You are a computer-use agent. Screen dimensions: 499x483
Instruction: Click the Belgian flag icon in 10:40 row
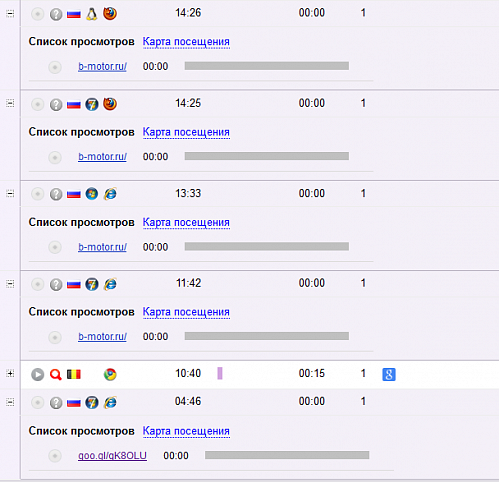pos(74,374)
